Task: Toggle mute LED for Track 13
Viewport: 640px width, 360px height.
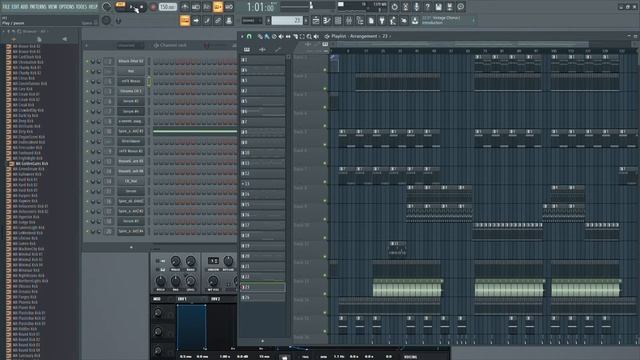Action: click(x=325, y=293)
